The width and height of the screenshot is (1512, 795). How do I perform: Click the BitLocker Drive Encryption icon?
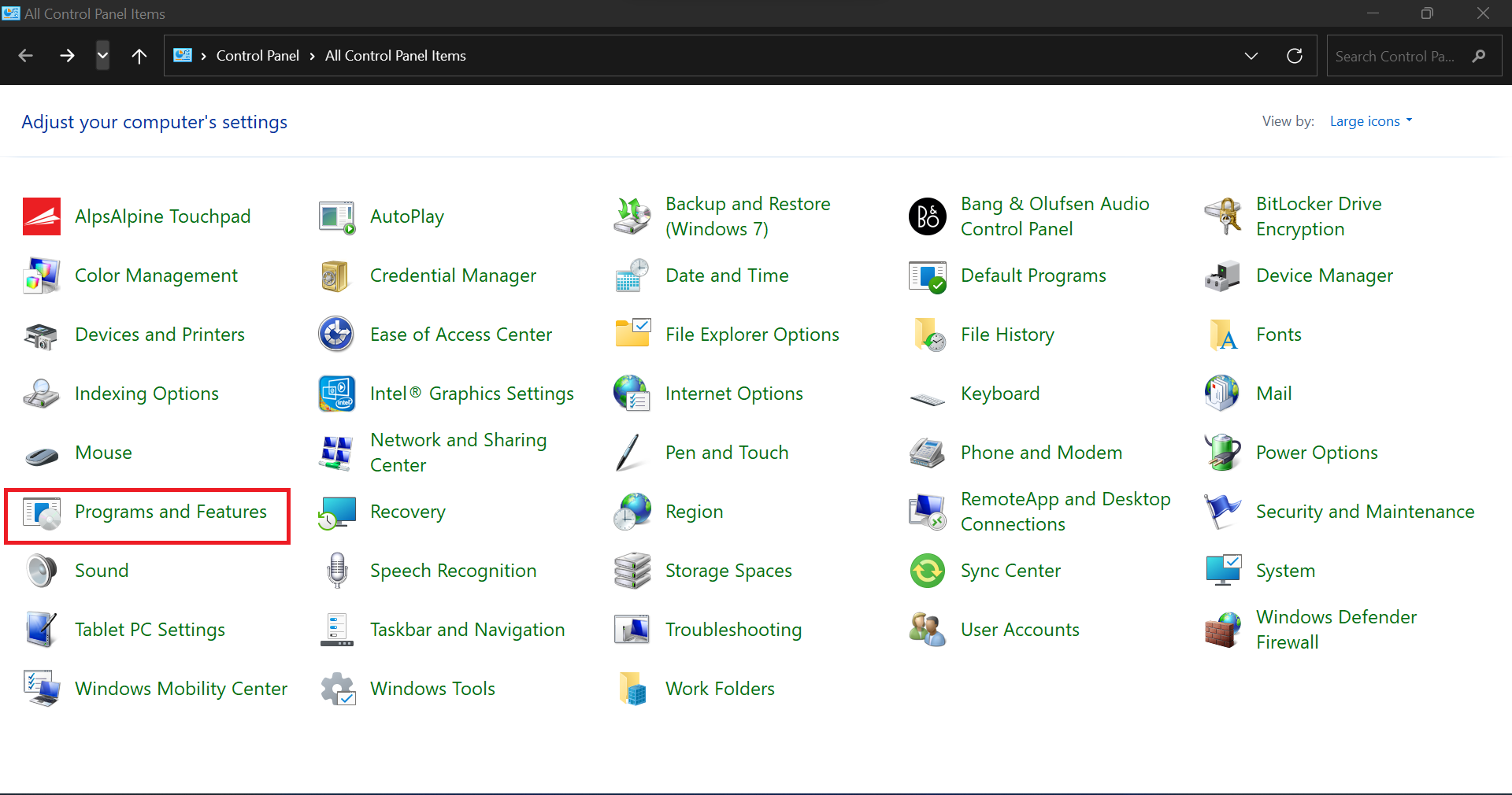click(1223, 216)
